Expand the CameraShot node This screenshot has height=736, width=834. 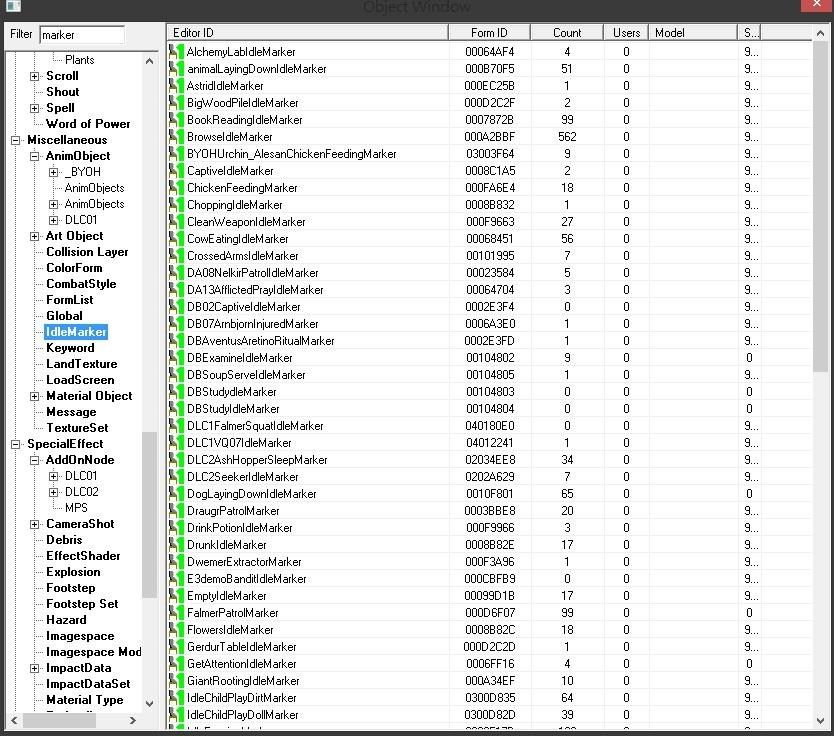point(35,524)
